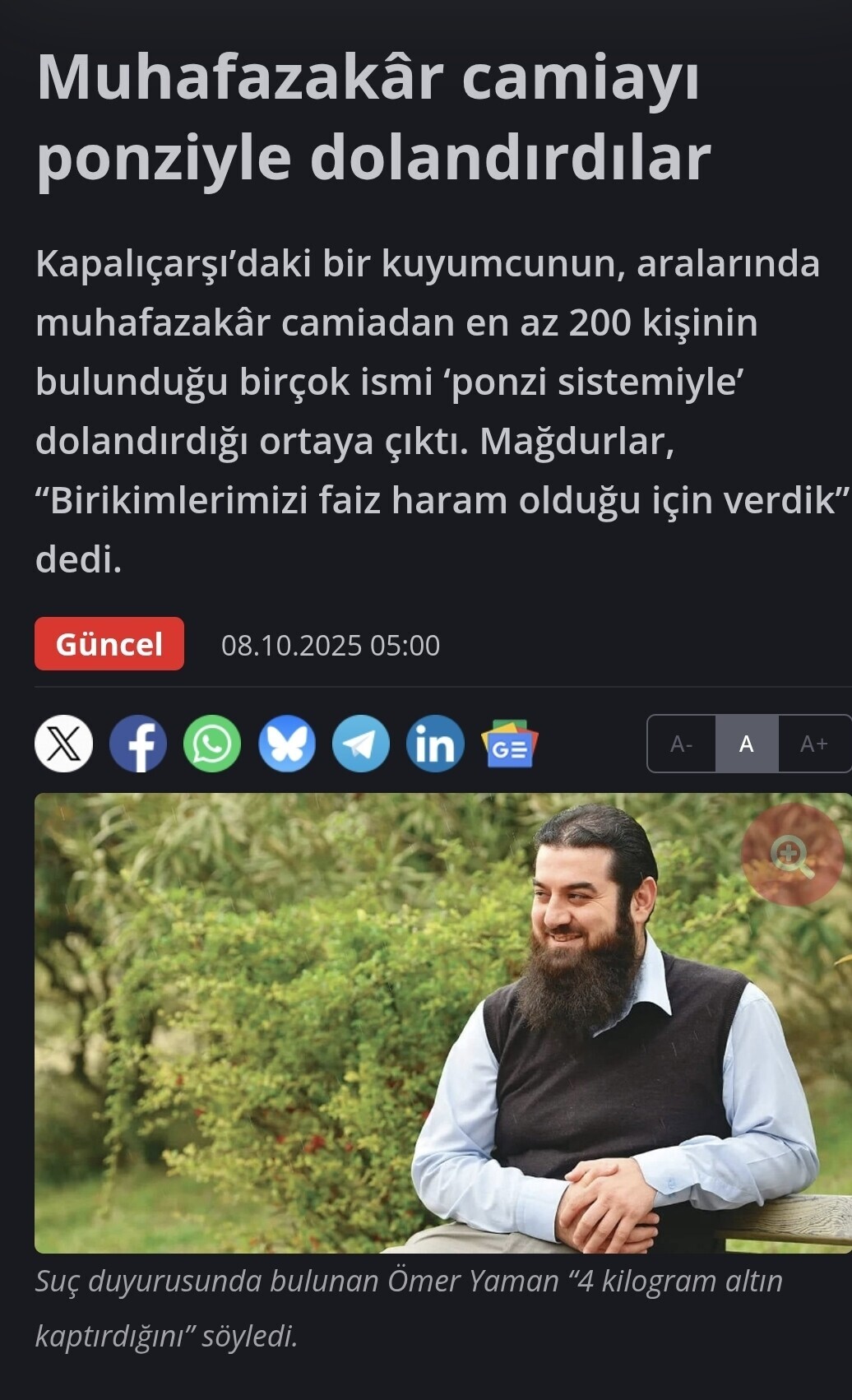
Task: Click the caption mentioning Ömer Yaman
Action: 409,1308
